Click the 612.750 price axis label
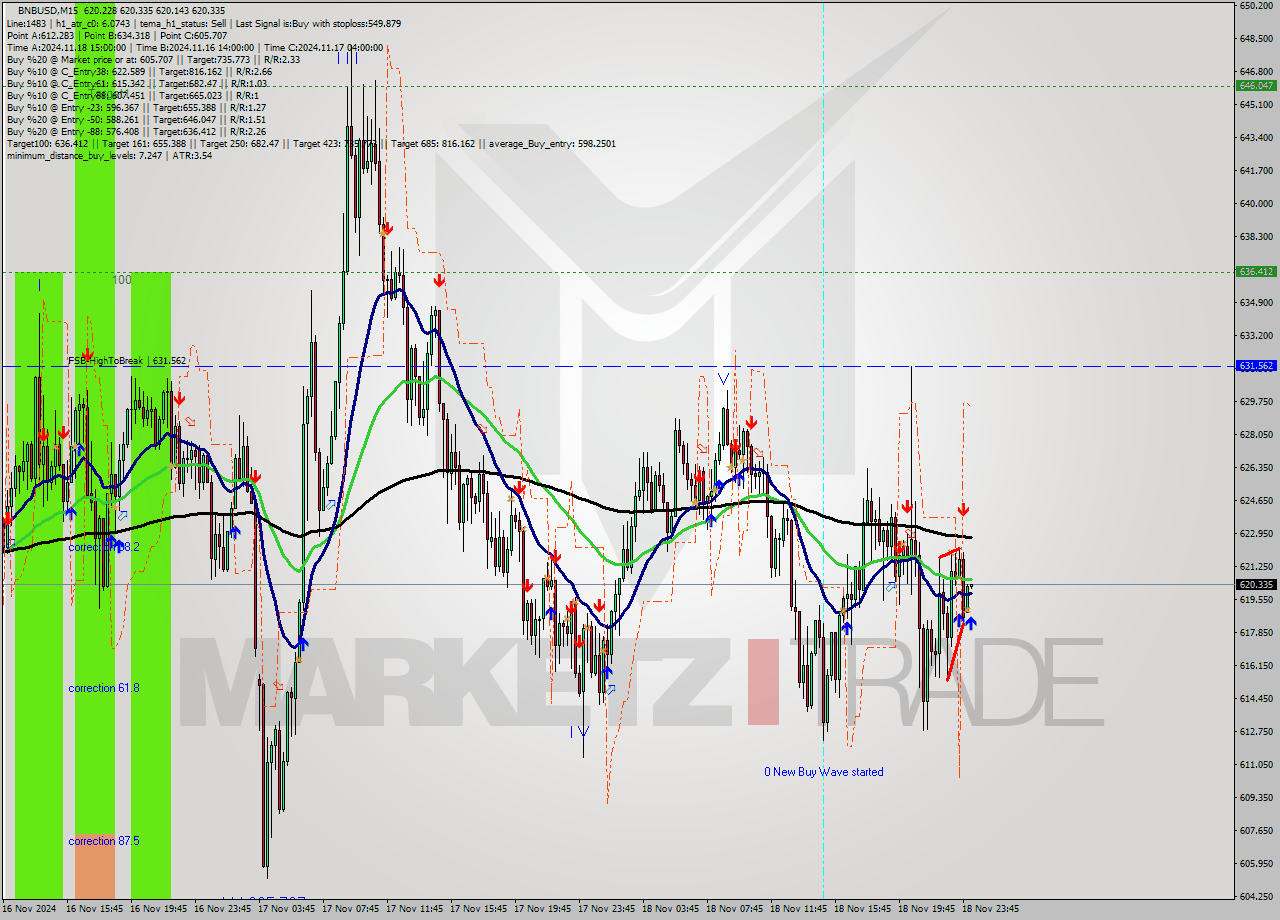1280x920 pixels. [x=1255, y=732]
